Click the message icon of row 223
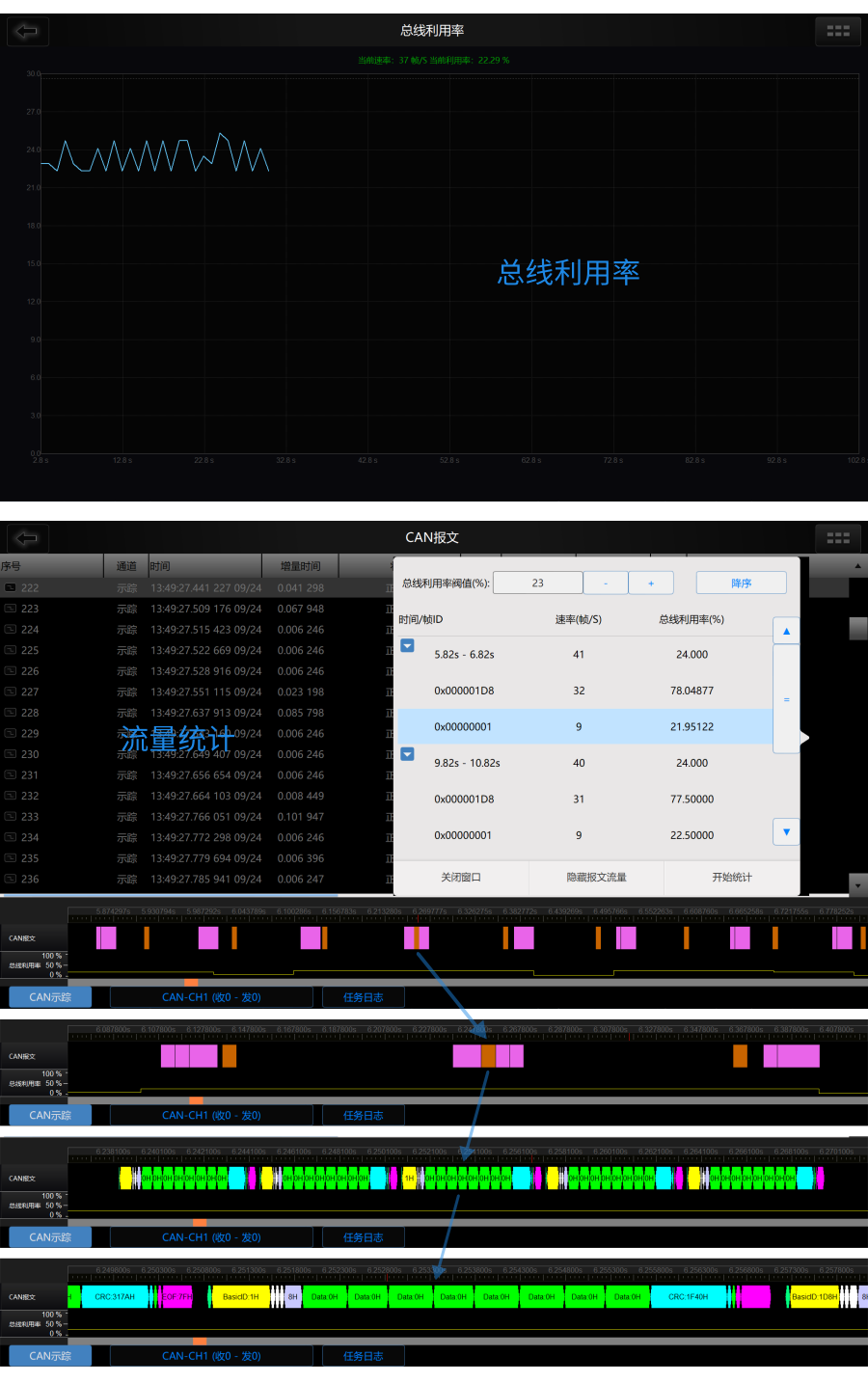Viewport: 868px width, 1383px height. (10, 609)
